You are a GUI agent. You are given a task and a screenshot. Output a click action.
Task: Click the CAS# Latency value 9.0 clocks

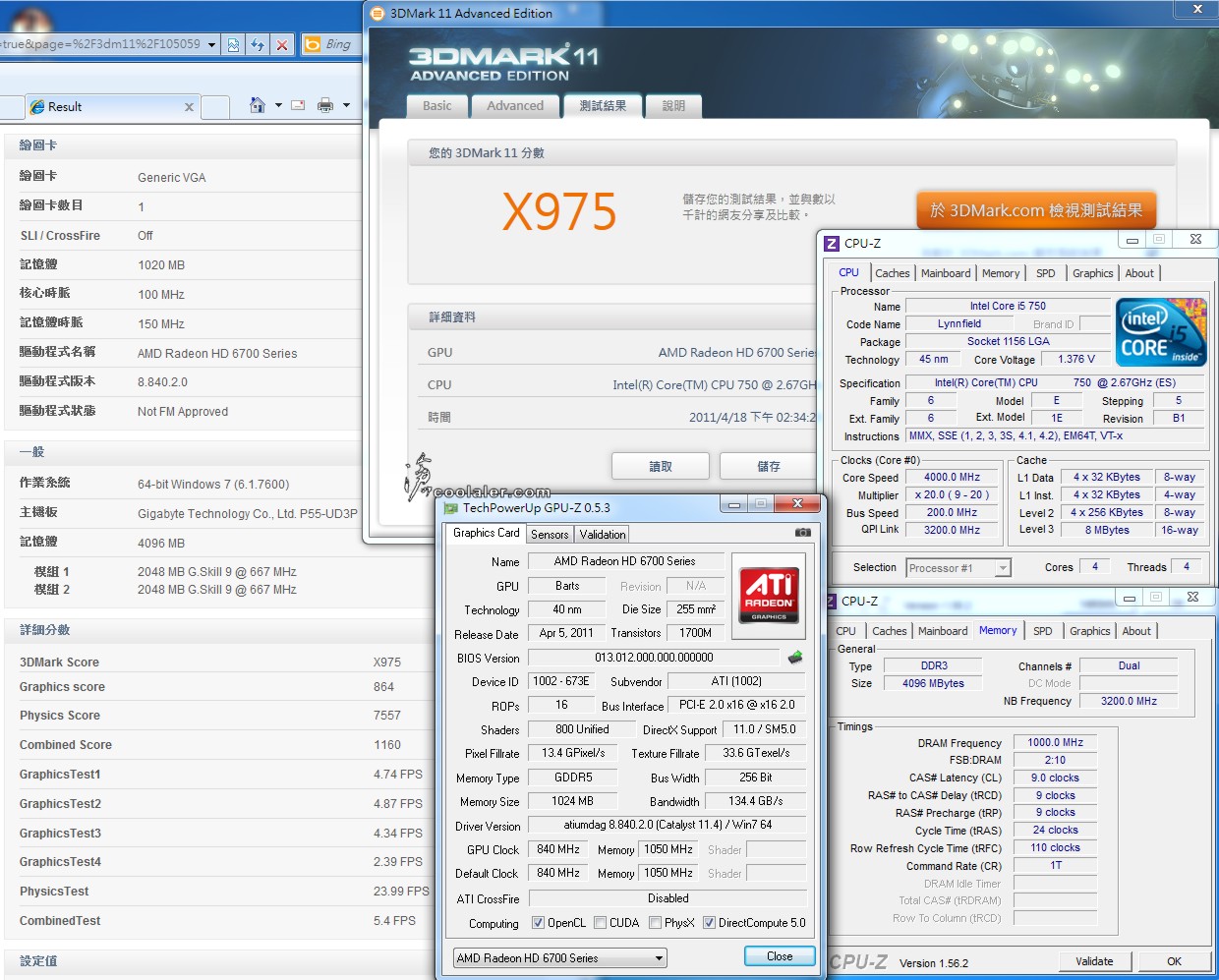click(1055, 778)
